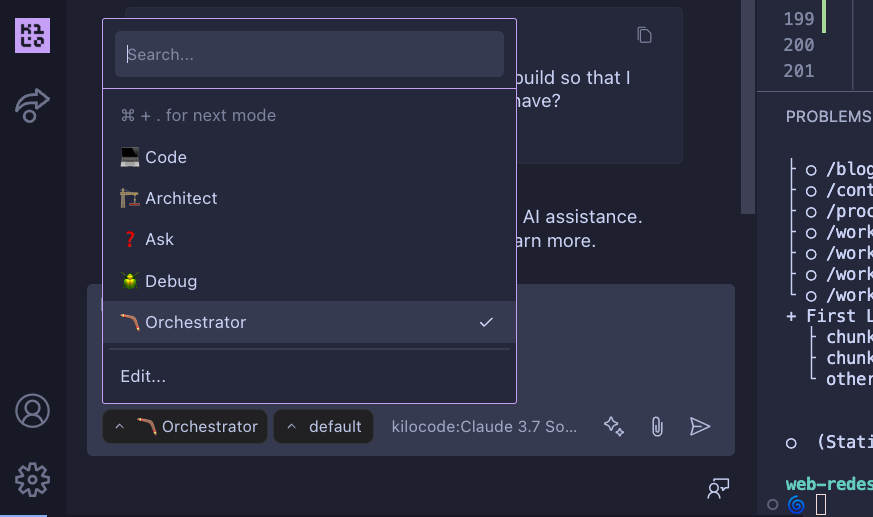The width and height of the screenshot is (873, 517).
Task: Focus the mode Search field
Action: 309,54
